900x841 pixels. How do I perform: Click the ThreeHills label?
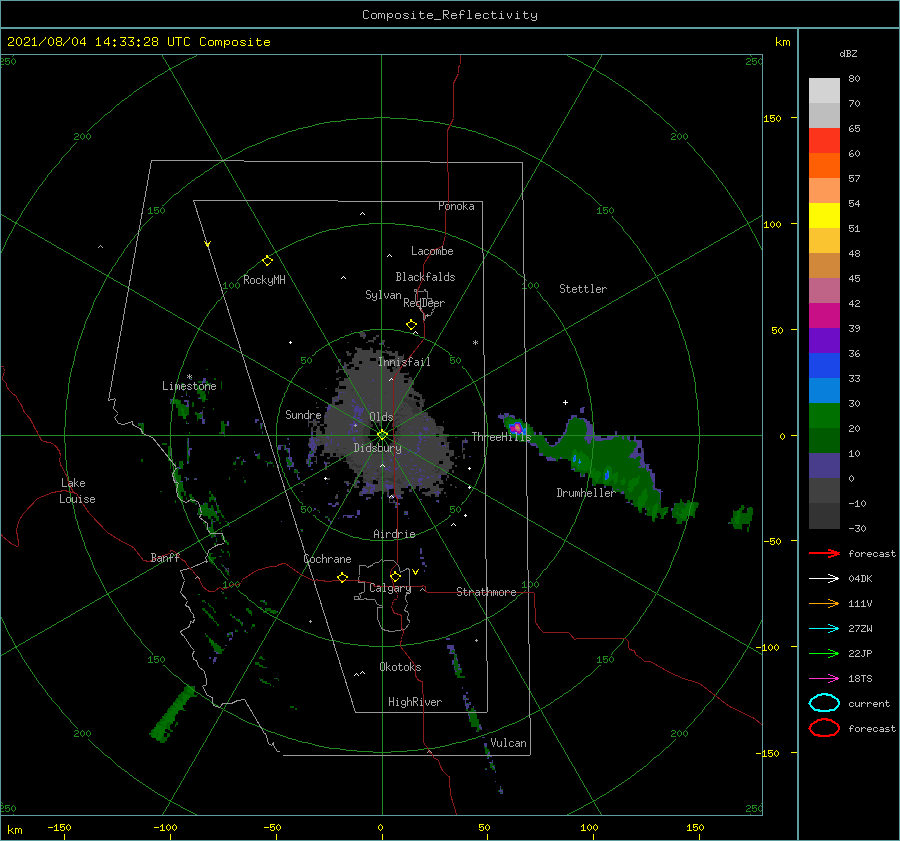click(x=502, y=437)
